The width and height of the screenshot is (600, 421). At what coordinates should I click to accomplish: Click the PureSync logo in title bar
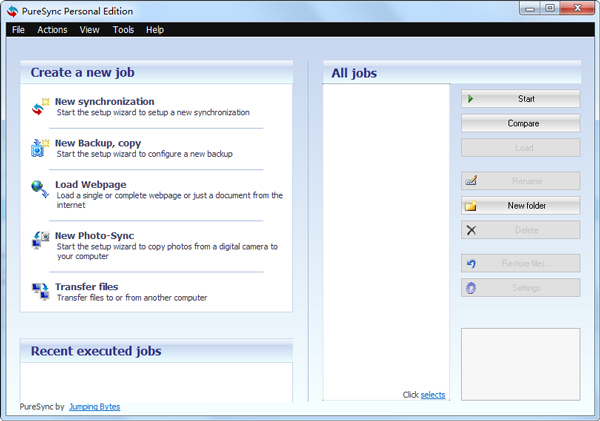[12, 10]
